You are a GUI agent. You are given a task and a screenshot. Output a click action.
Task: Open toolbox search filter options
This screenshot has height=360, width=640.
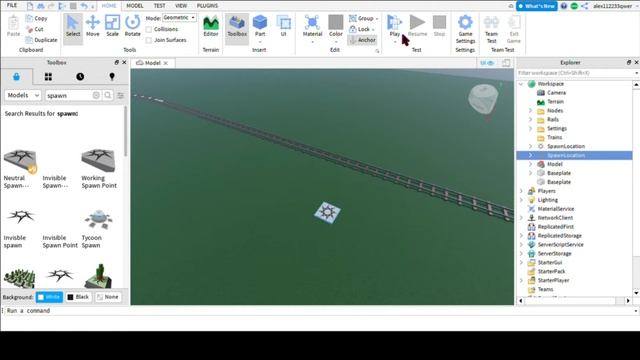pos(120,96)
